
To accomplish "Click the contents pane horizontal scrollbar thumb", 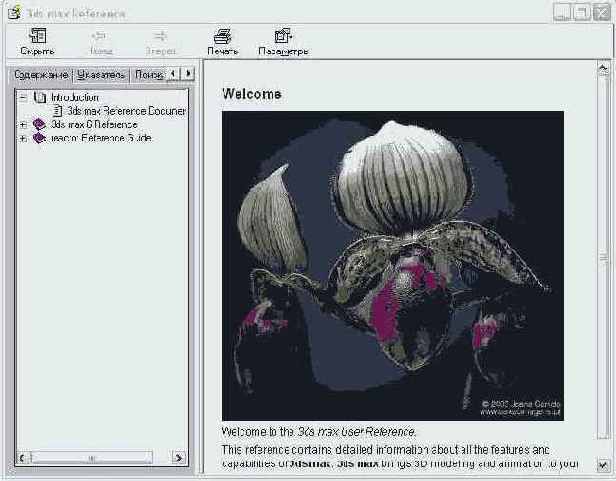I will coord(92,458).
